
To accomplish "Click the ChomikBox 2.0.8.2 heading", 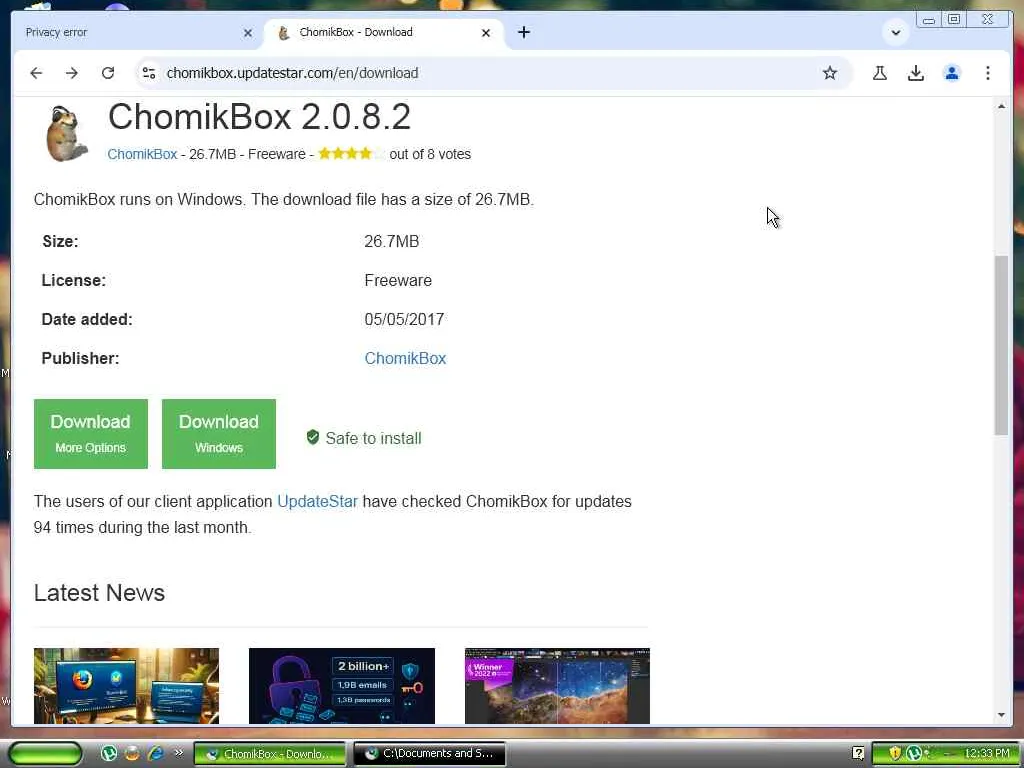I will pos(259,117).
